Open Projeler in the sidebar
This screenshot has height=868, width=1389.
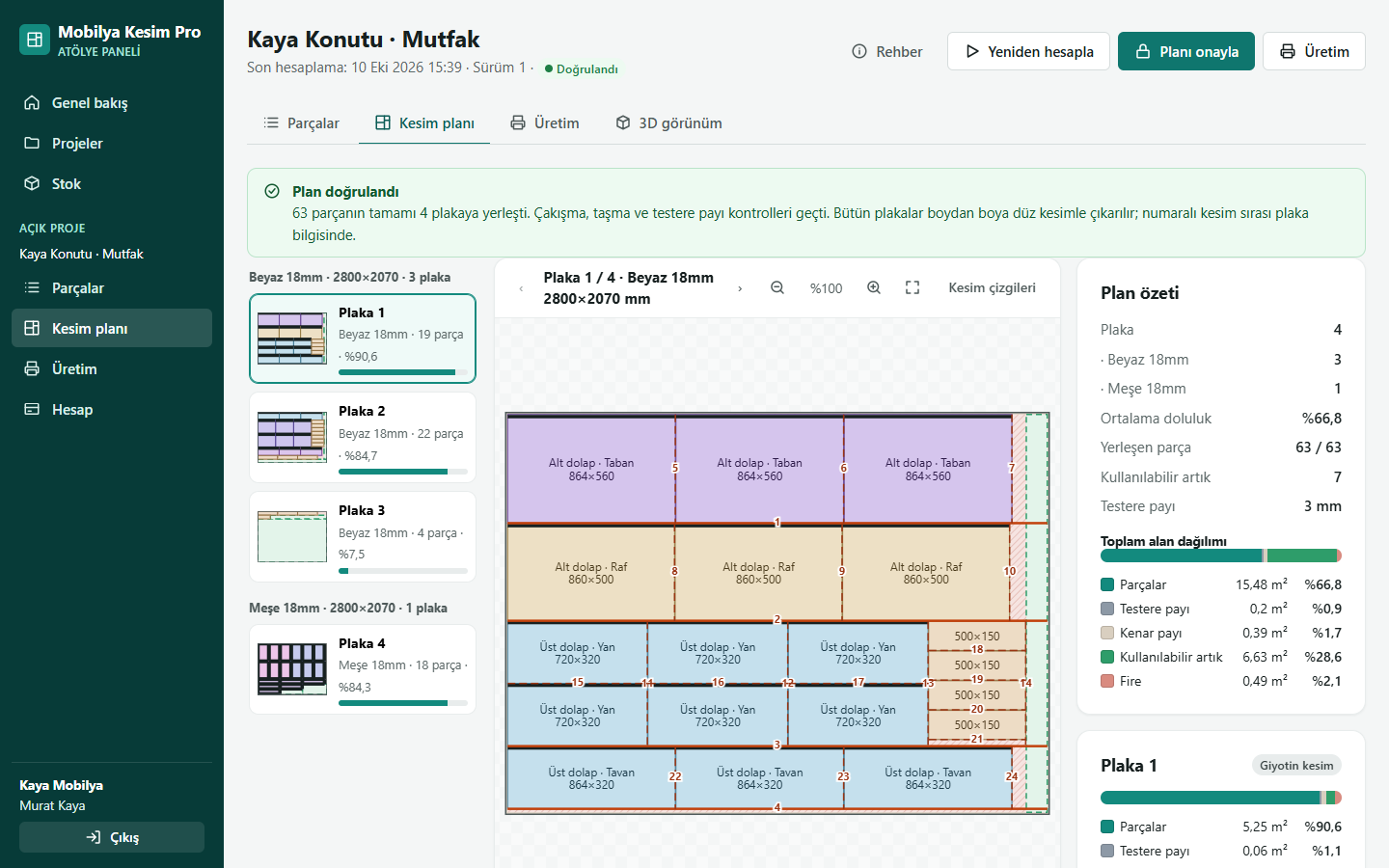[112, 143]
